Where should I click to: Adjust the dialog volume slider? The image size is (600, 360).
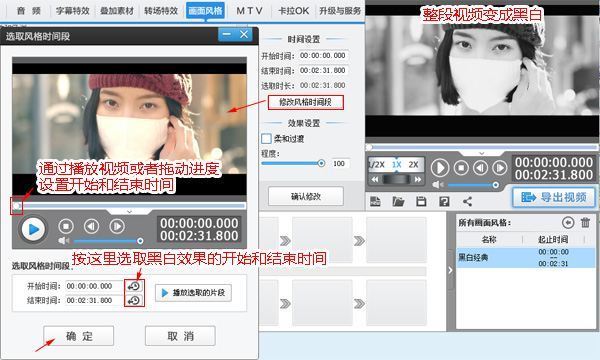[x=108, y=241]
